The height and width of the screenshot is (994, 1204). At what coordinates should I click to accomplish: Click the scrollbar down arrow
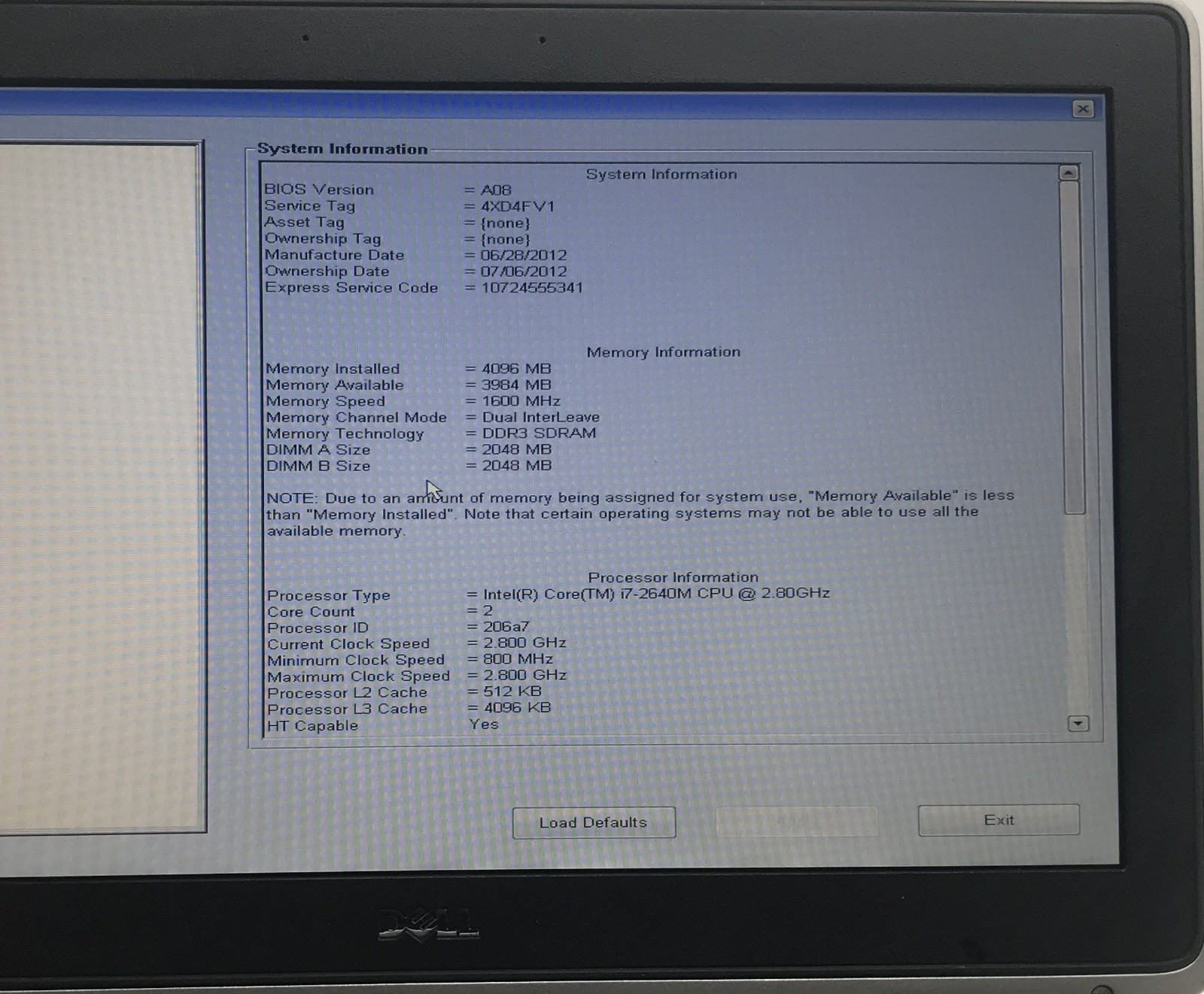tap(1078, 724)
